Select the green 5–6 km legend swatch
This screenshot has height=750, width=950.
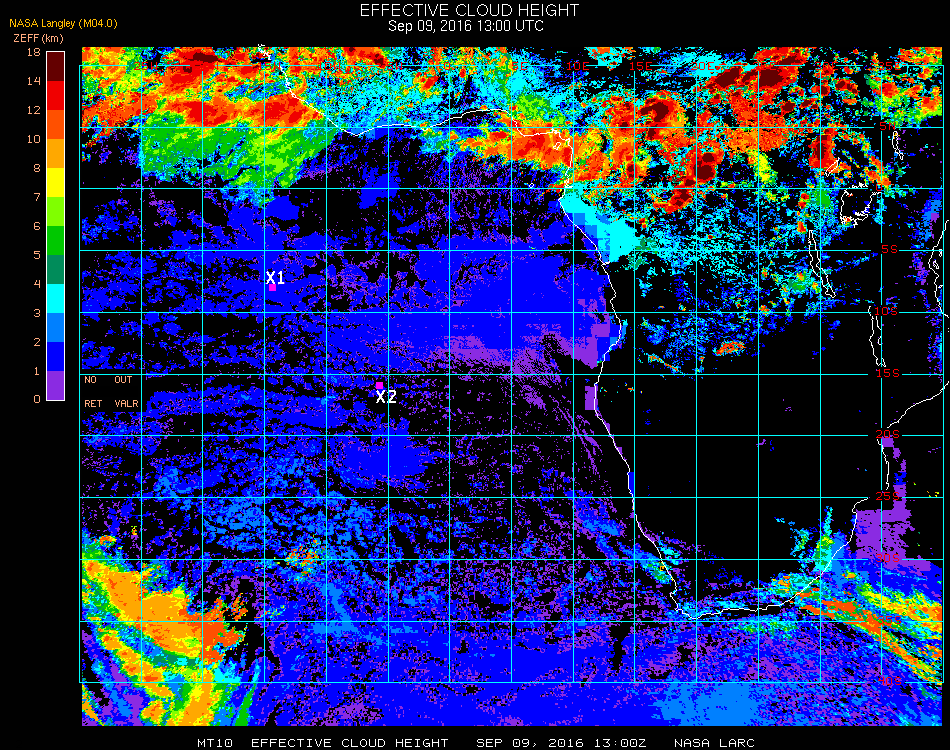click(56, 241)
